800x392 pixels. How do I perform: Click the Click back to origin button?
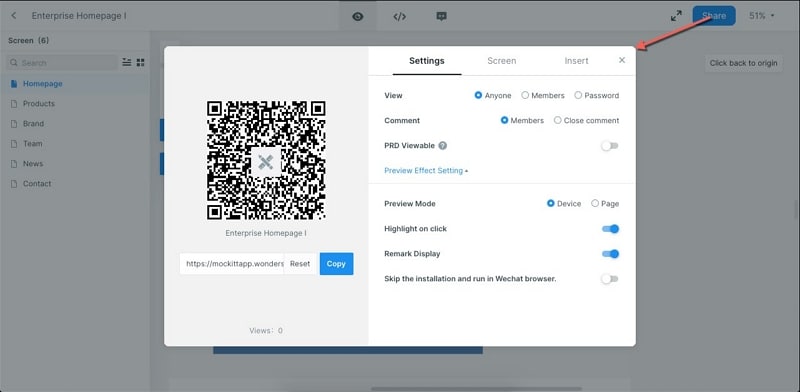(x=743, y=63)
